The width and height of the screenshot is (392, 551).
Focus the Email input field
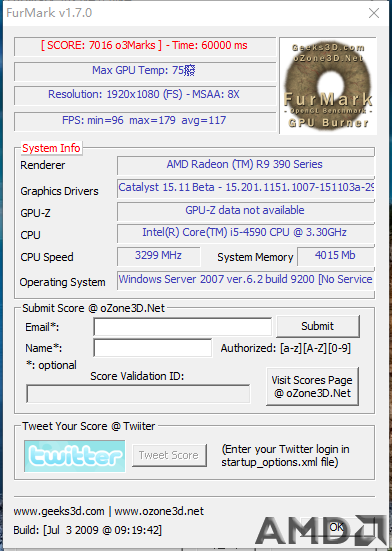(183, 327)
